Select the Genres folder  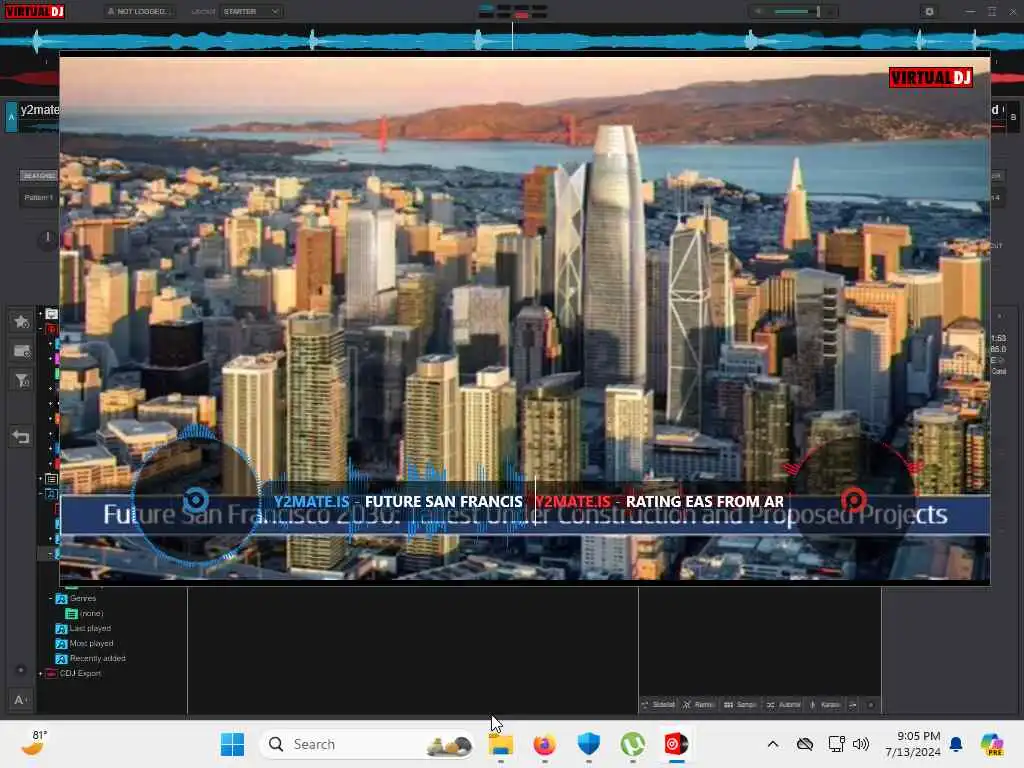[x=76, y=598]
